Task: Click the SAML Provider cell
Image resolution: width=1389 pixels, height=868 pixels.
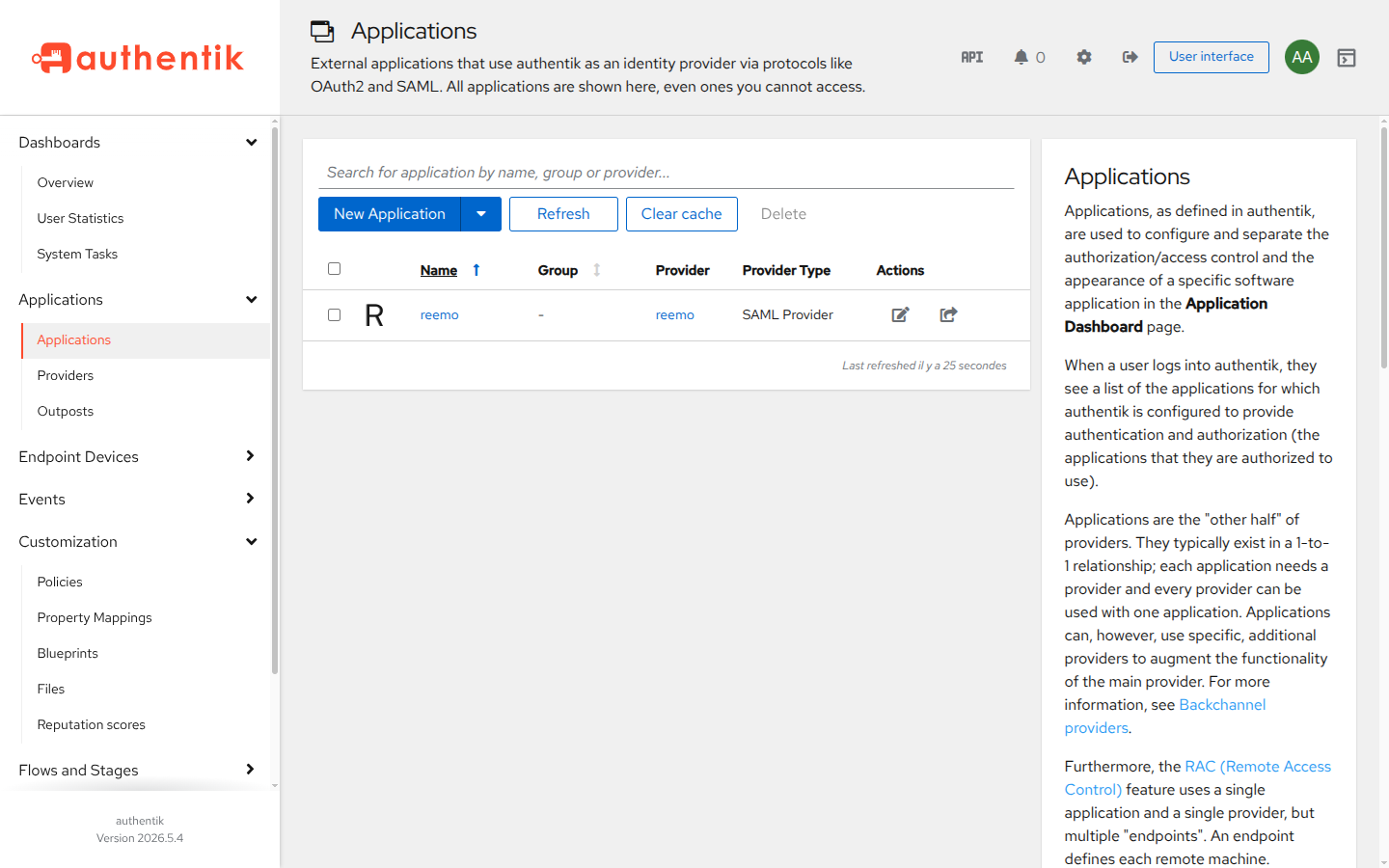Action: (x=788, y=315)
